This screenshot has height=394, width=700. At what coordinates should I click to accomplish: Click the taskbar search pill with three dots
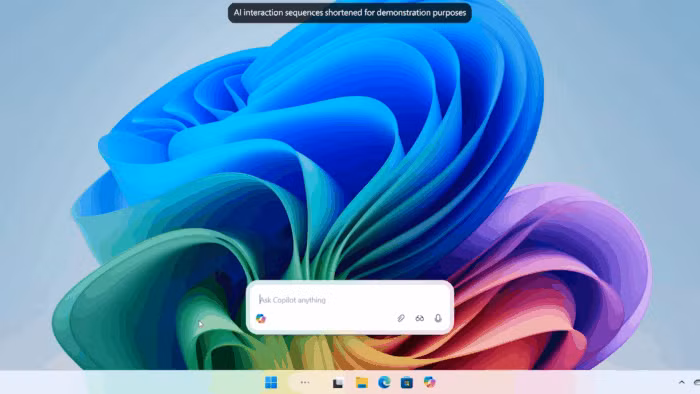point(305,382)
